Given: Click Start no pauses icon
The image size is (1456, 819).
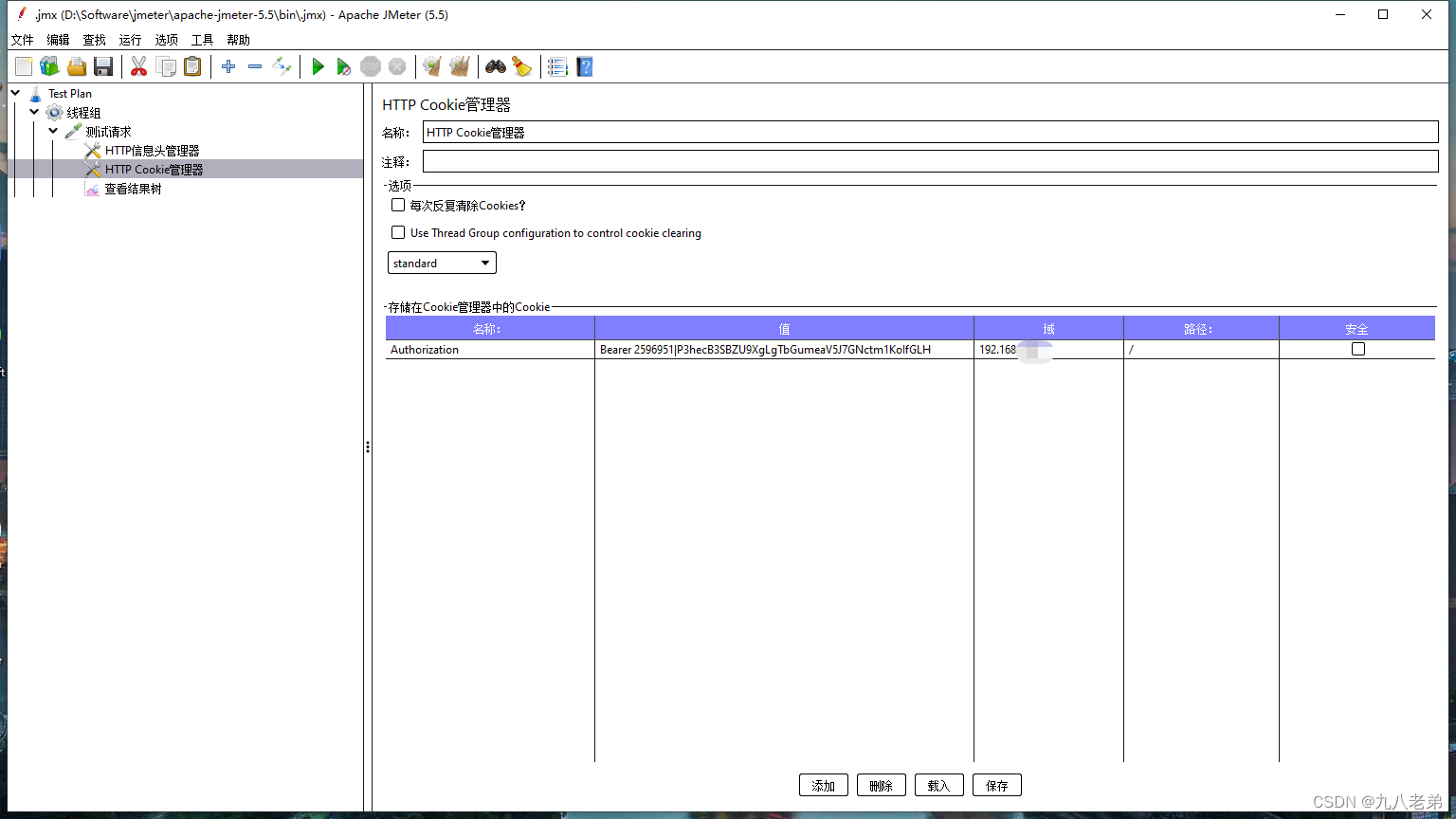Looking at the screenshot, I should click(344, 66).
